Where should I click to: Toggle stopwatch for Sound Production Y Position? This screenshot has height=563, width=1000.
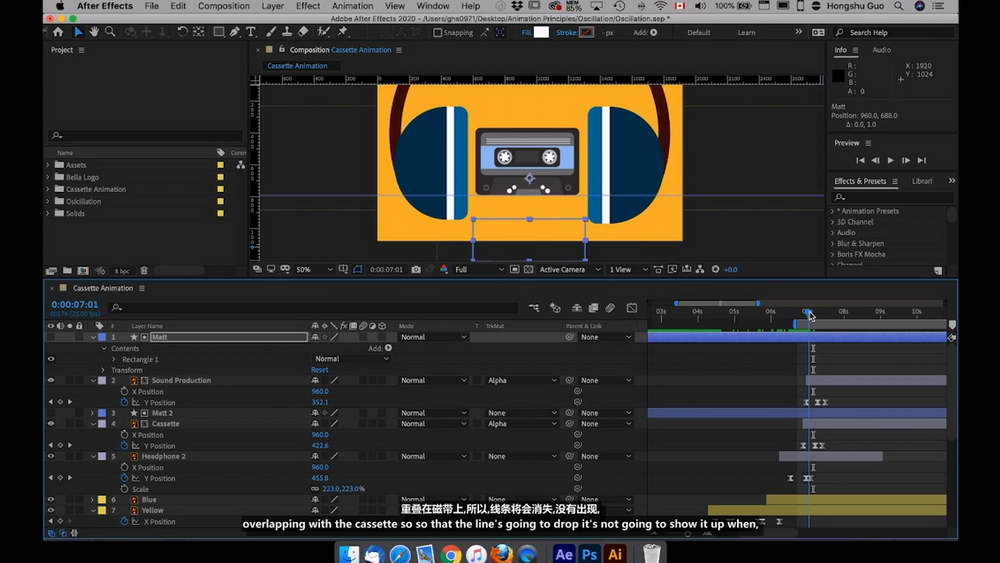click(124, 402)
